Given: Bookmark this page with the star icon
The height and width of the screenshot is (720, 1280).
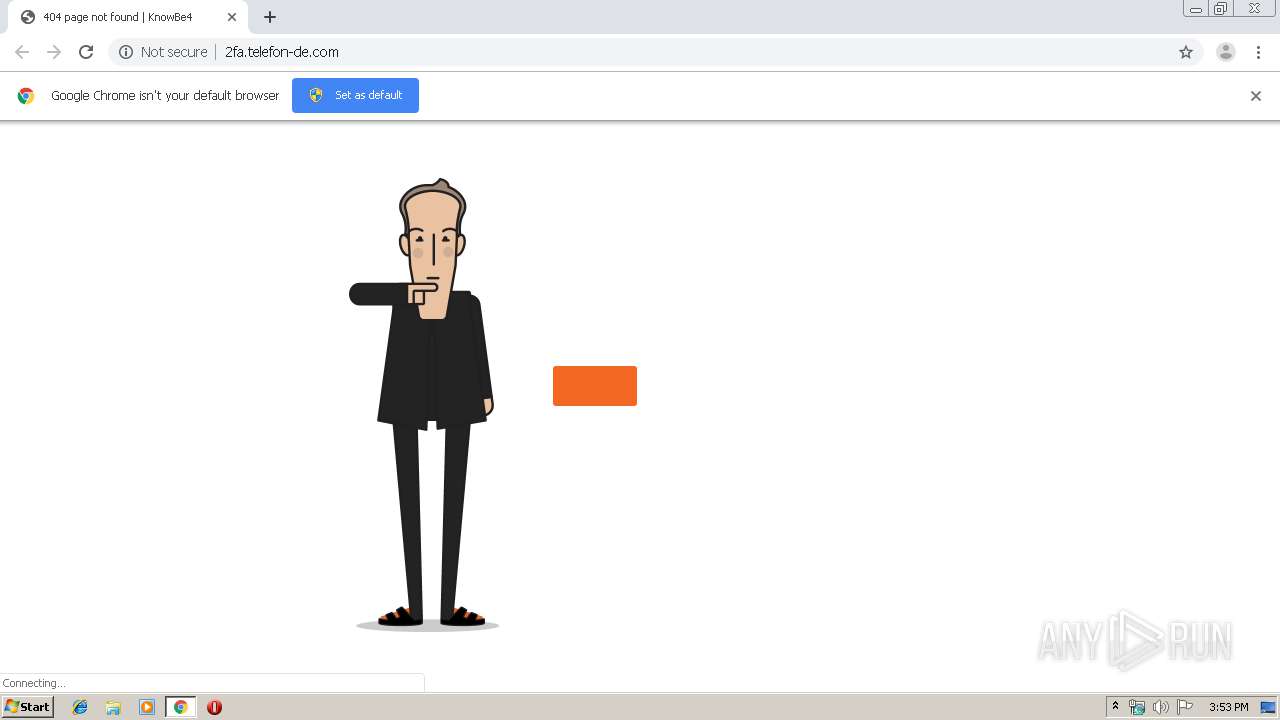Looking at the screenshot, I should pos(1186,52).
